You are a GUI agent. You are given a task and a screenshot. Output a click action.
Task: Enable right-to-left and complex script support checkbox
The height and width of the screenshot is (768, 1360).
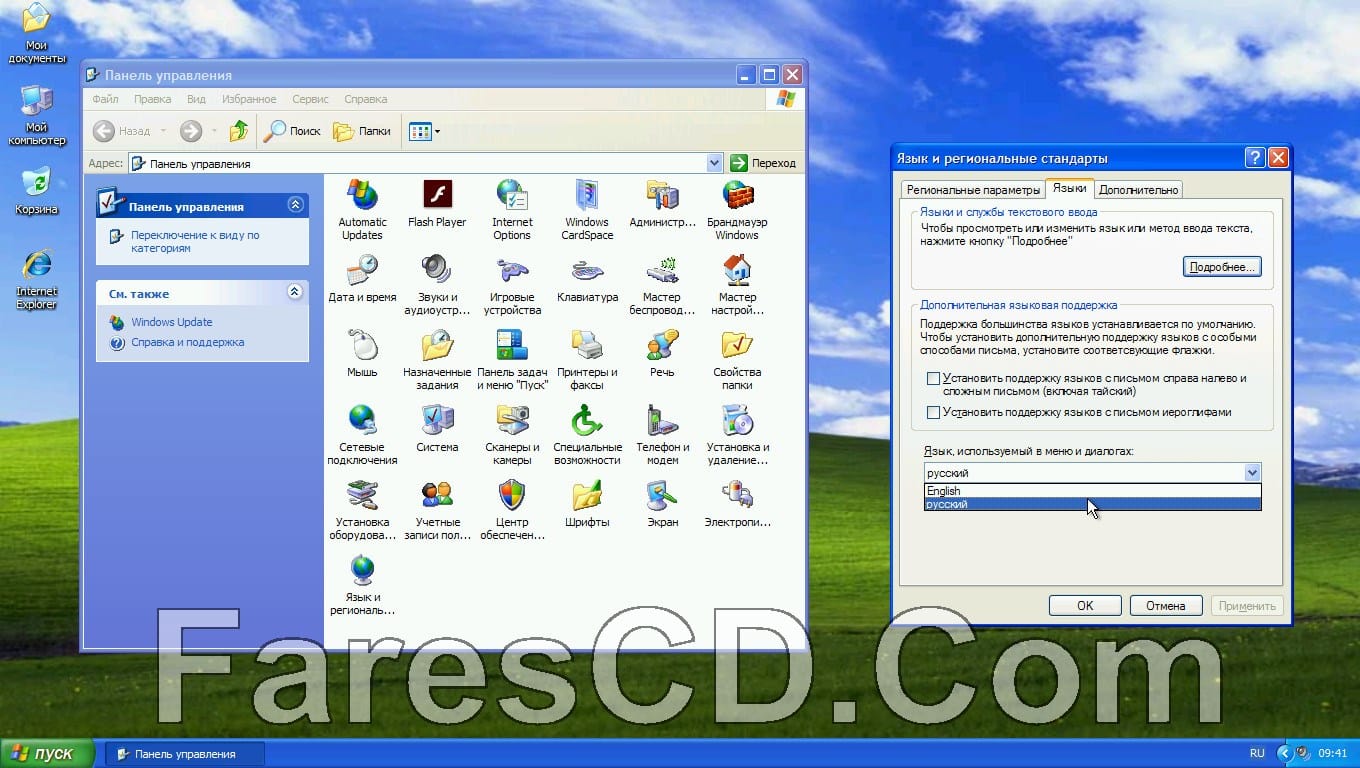coord(933,379)
